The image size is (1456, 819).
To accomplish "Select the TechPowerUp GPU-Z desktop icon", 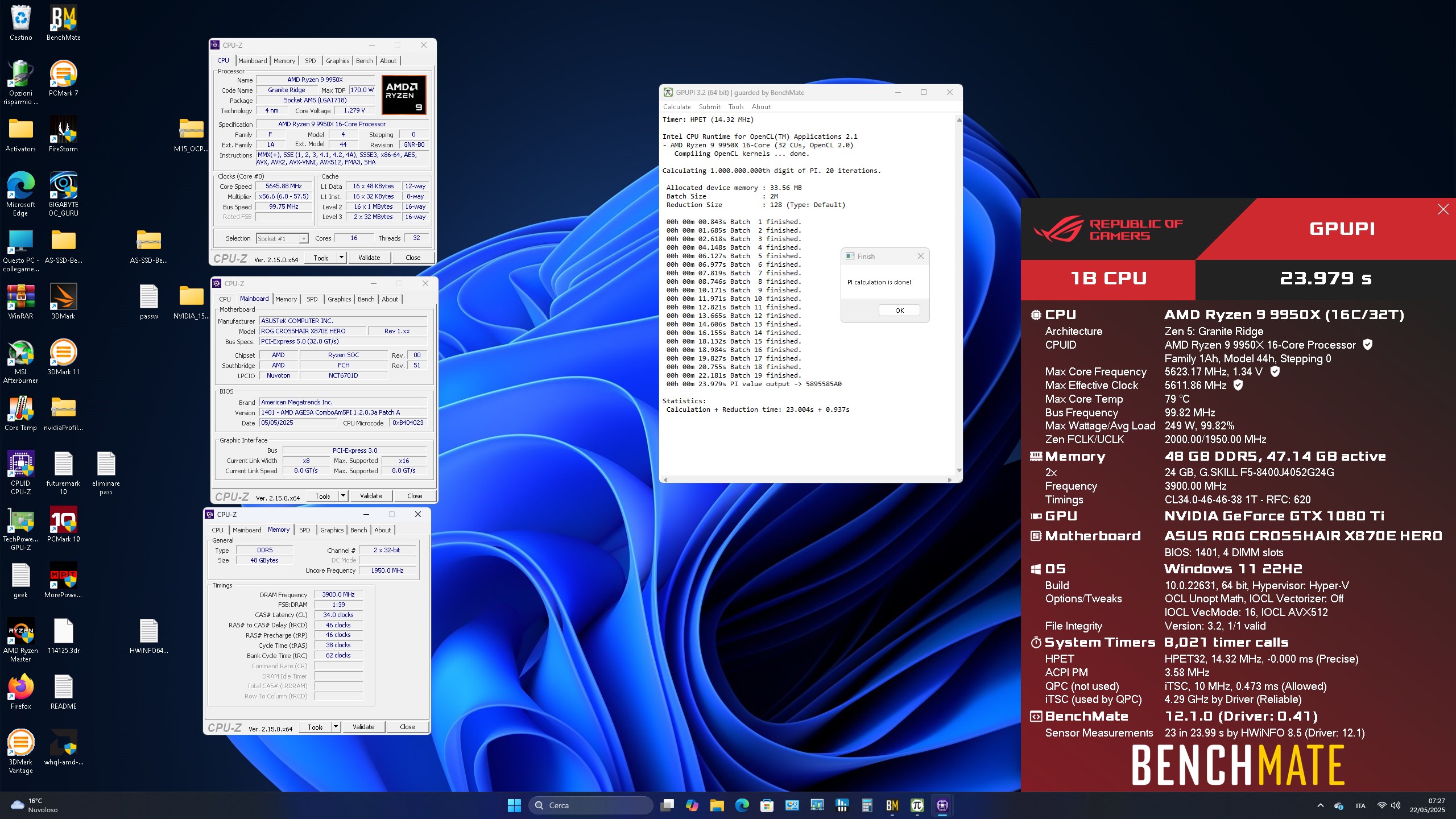I will point(20,528).
